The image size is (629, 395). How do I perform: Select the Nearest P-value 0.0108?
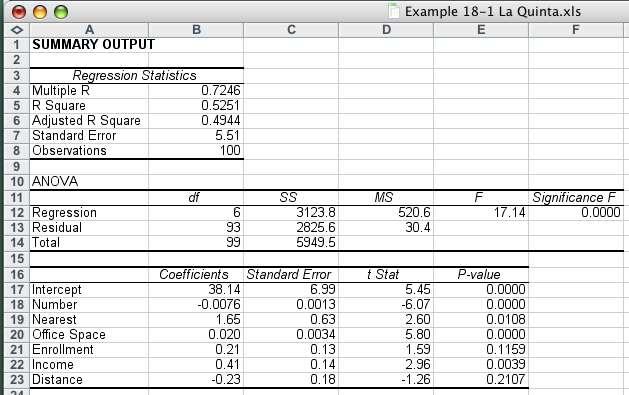click(x=481, y=320)
